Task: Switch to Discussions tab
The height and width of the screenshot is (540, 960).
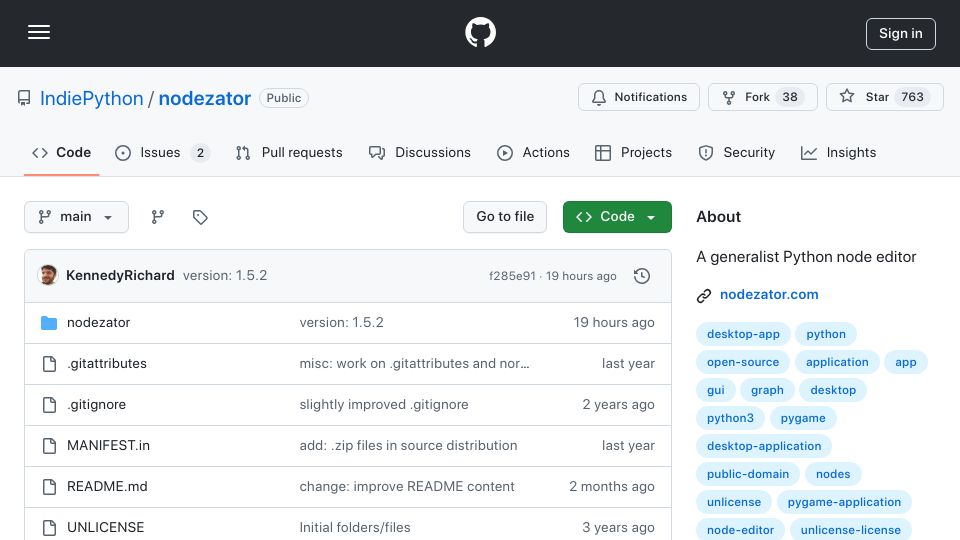Action: (419, 152)
